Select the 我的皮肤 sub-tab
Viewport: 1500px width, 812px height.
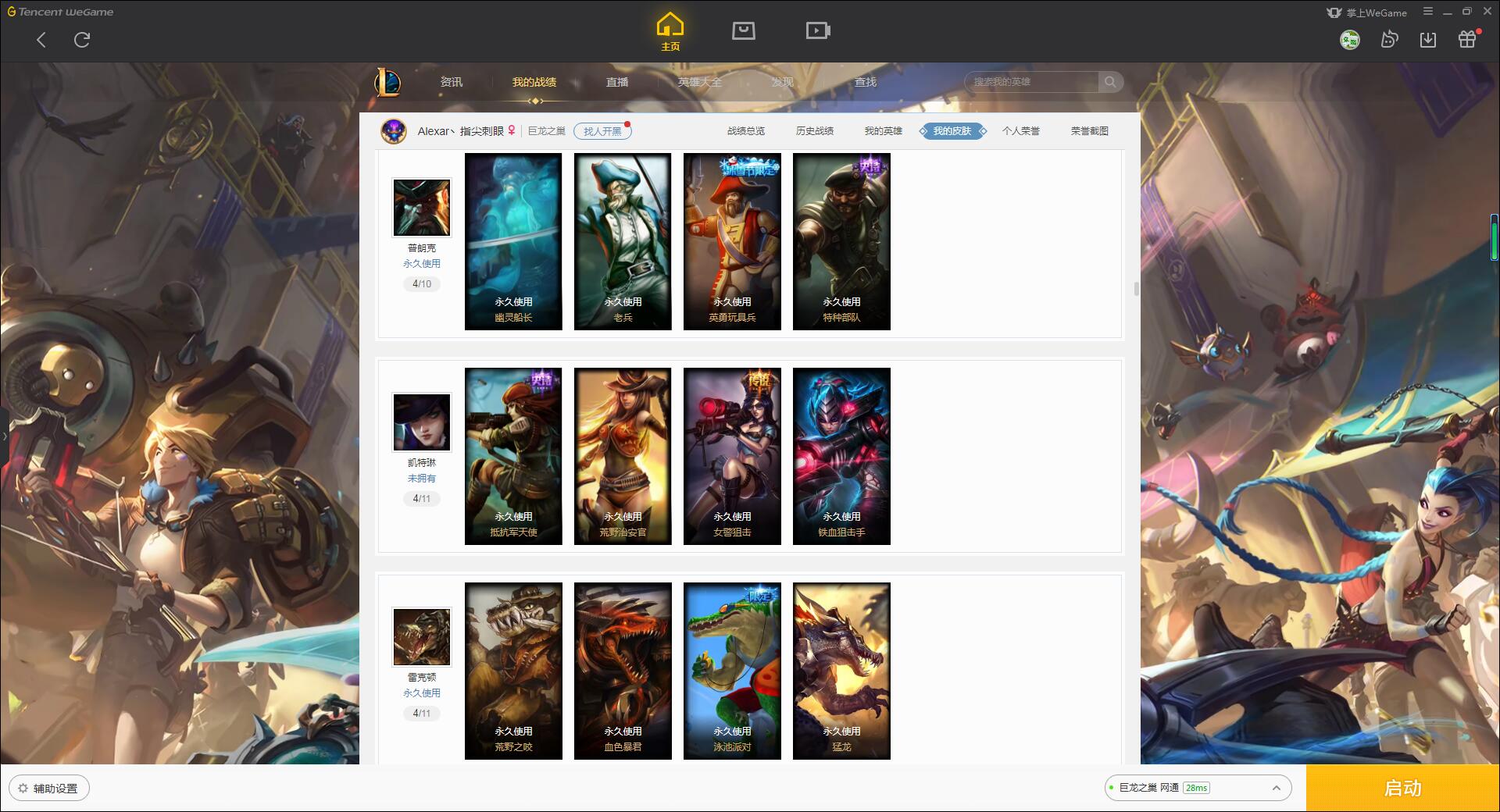952,131
